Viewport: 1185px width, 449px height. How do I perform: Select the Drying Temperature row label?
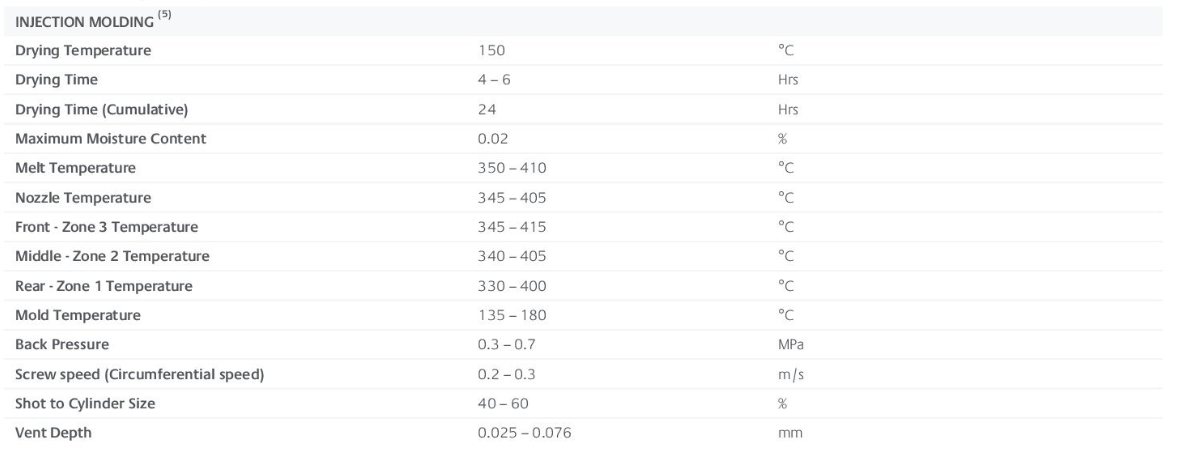[83, 51]
